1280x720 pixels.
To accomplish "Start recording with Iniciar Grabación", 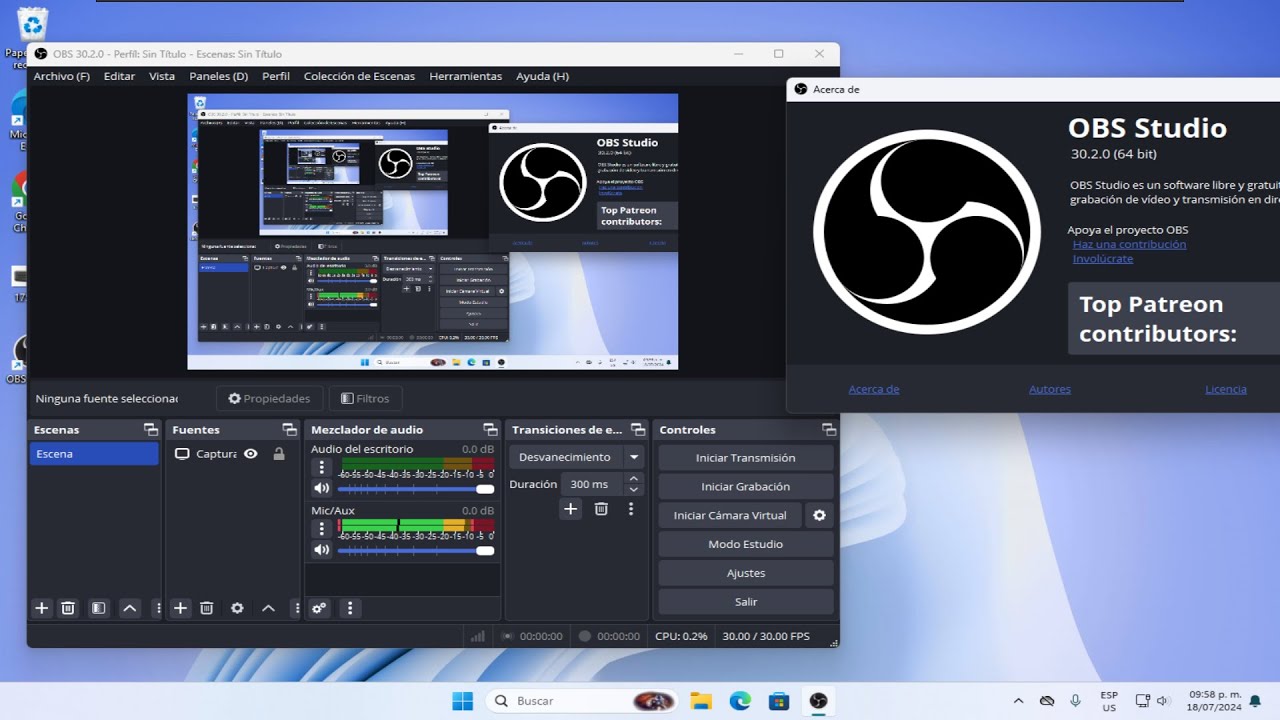I will coord(746,487).
